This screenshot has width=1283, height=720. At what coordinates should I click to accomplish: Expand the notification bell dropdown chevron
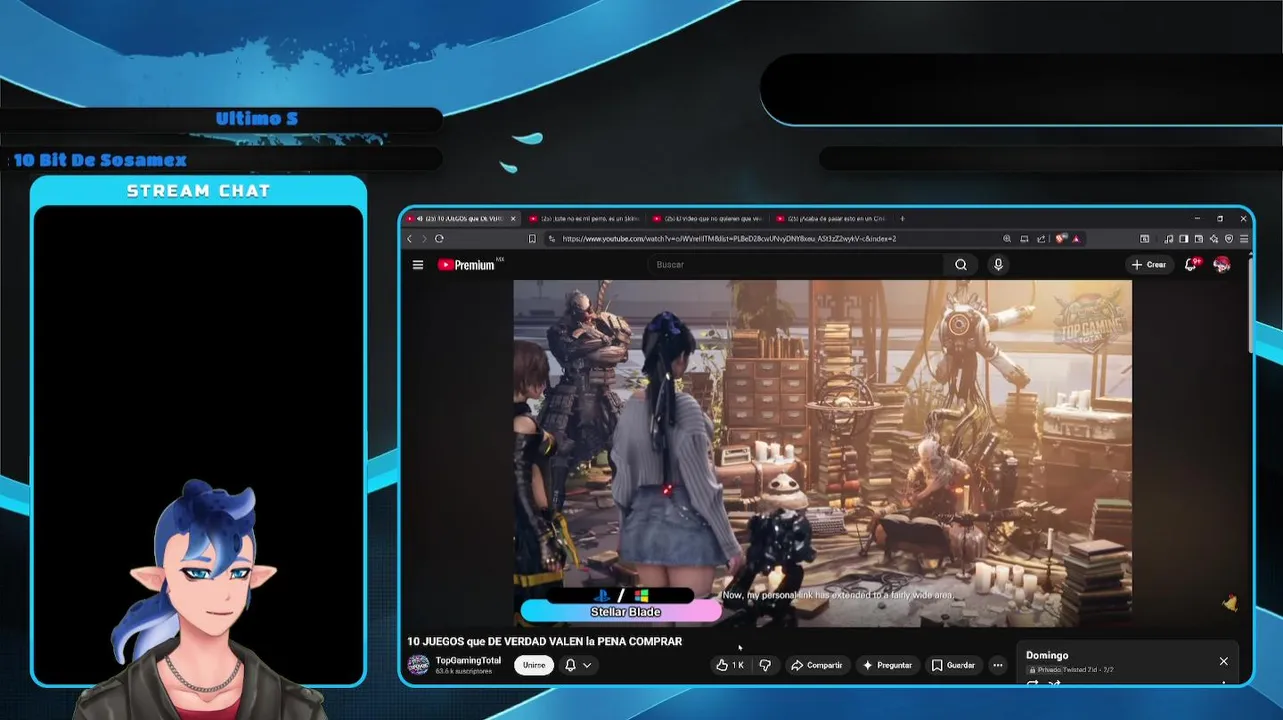587,665
